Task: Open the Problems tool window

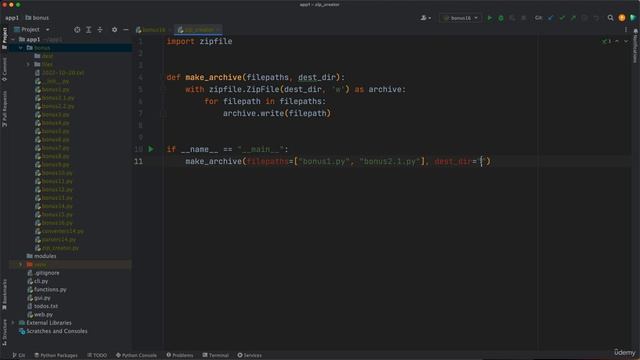Action: [x=180, y=356]
